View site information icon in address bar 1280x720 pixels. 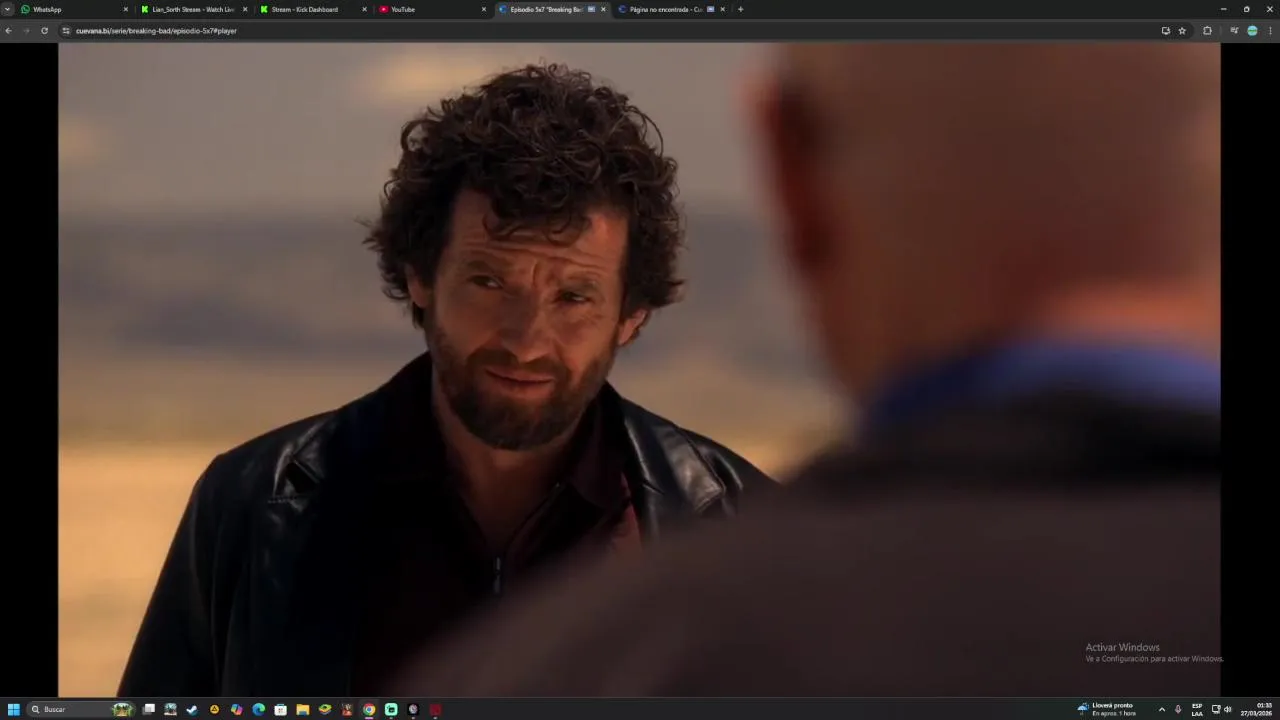tap(66, 31)
